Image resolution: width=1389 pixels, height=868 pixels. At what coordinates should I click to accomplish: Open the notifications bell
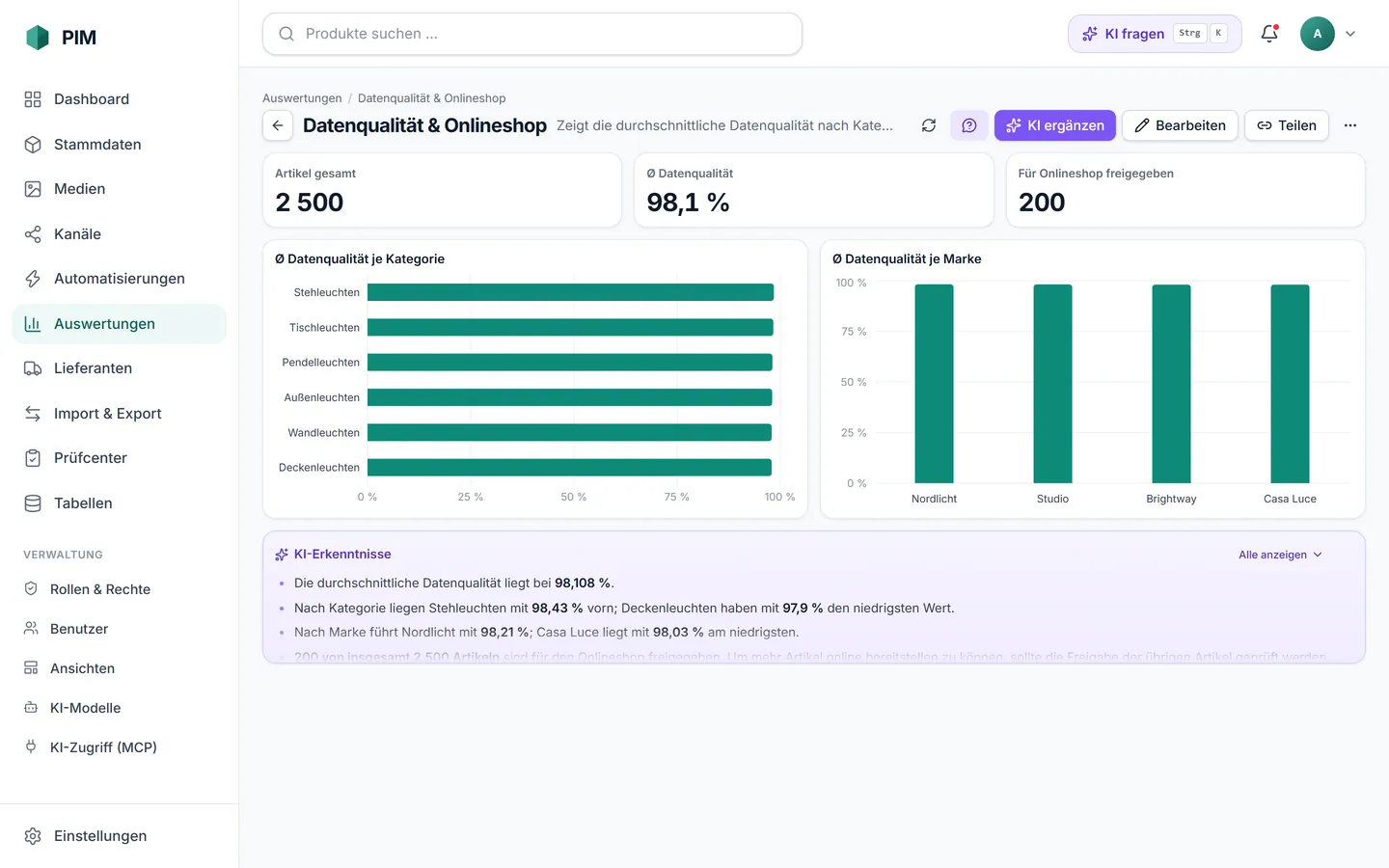(1269, 34)
